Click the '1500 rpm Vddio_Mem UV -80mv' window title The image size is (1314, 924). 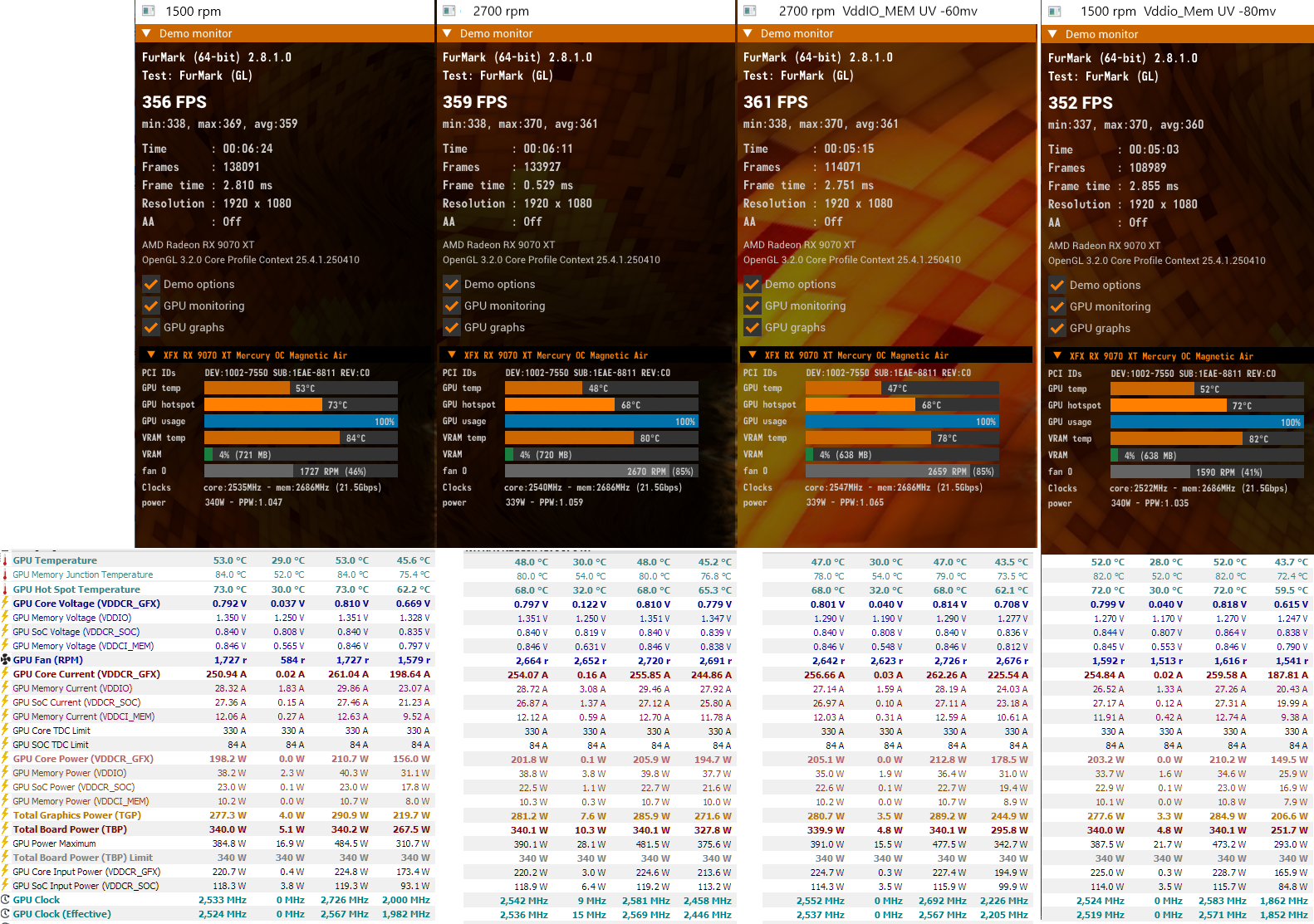click(x=1178, y=12)
